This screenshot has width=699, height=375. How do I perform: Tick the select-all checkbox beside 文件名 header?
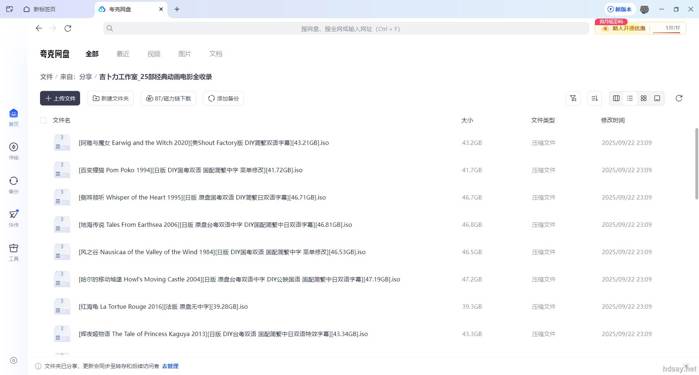tap(43, 120)
